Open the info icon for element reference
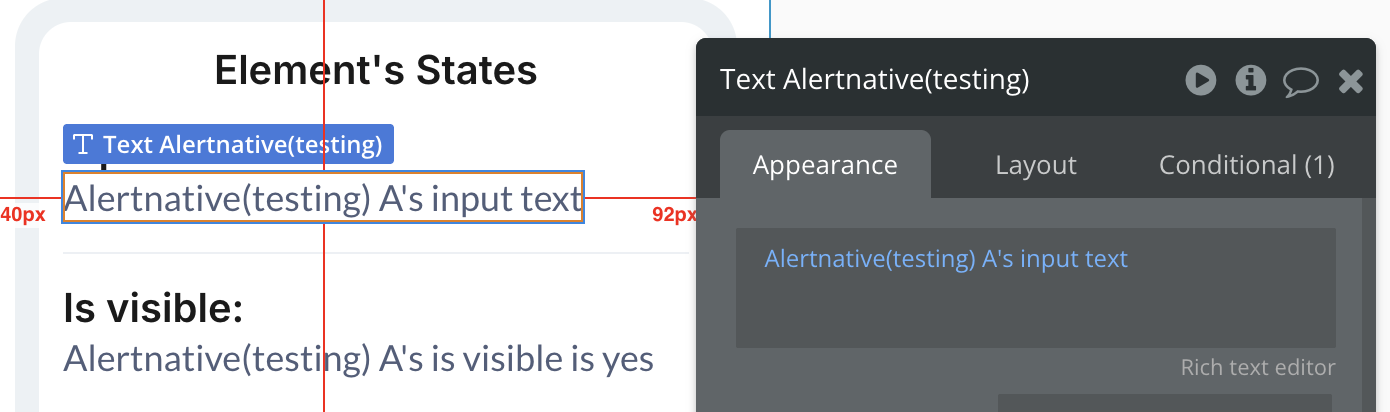Image resolution: width=1390 pixels, height=412 pixels. pos(1251,80)
